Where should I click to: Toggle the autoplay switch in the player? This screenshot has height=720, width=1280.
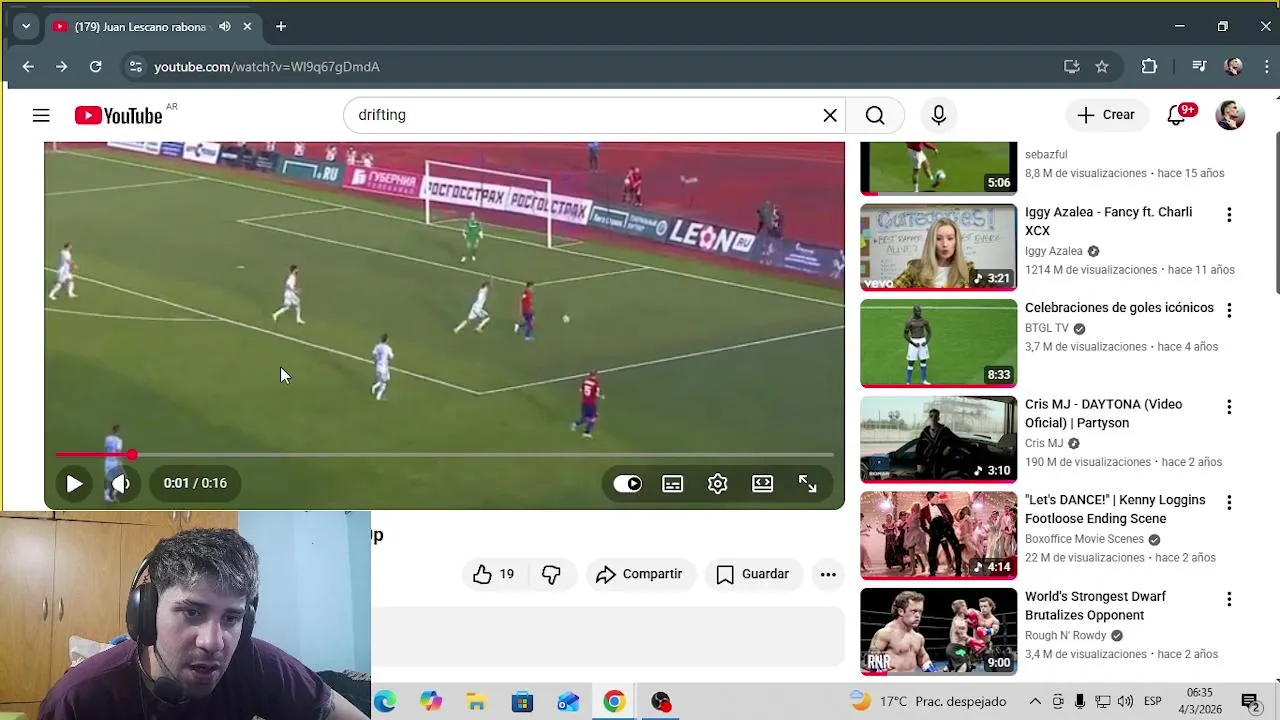point(628,484)
